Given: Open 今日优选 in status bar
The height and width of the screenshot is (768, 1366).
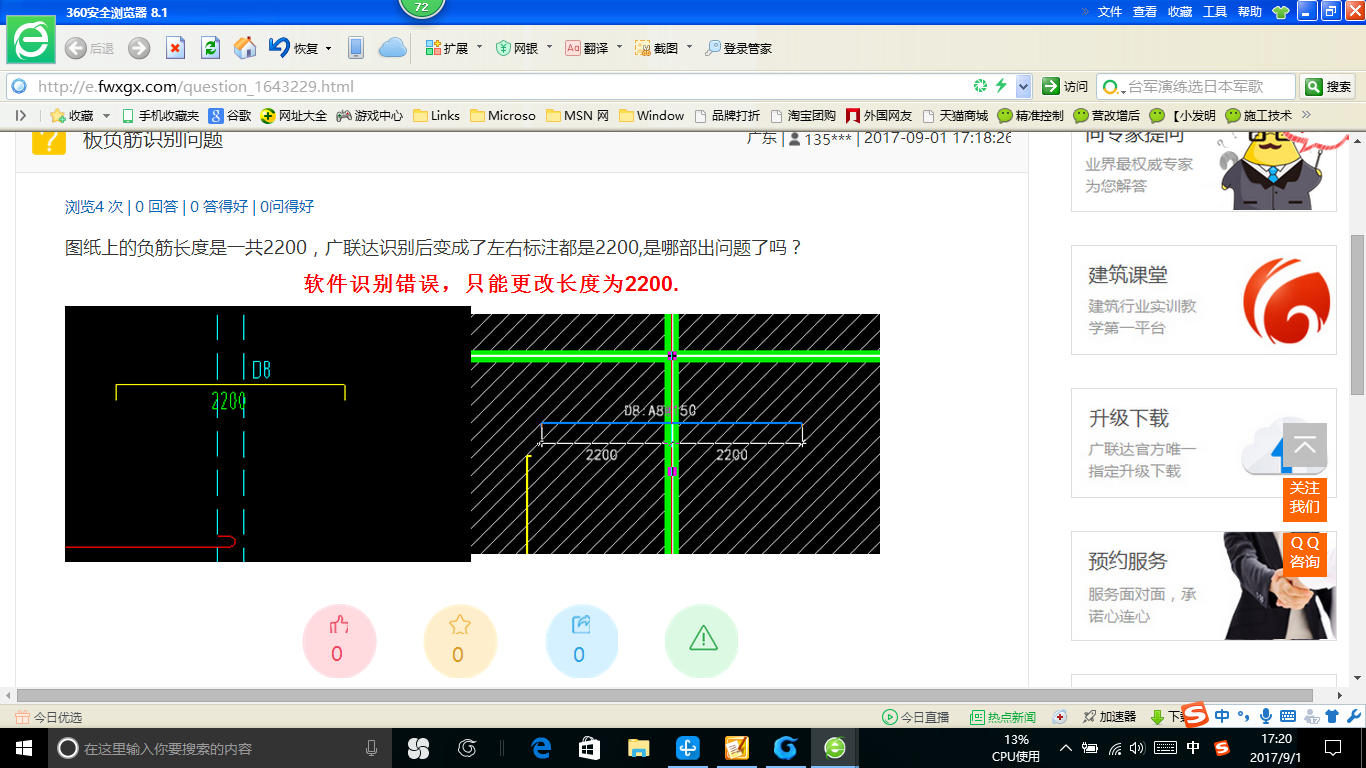Looking at the screenshot, I should tap(48, 717).
